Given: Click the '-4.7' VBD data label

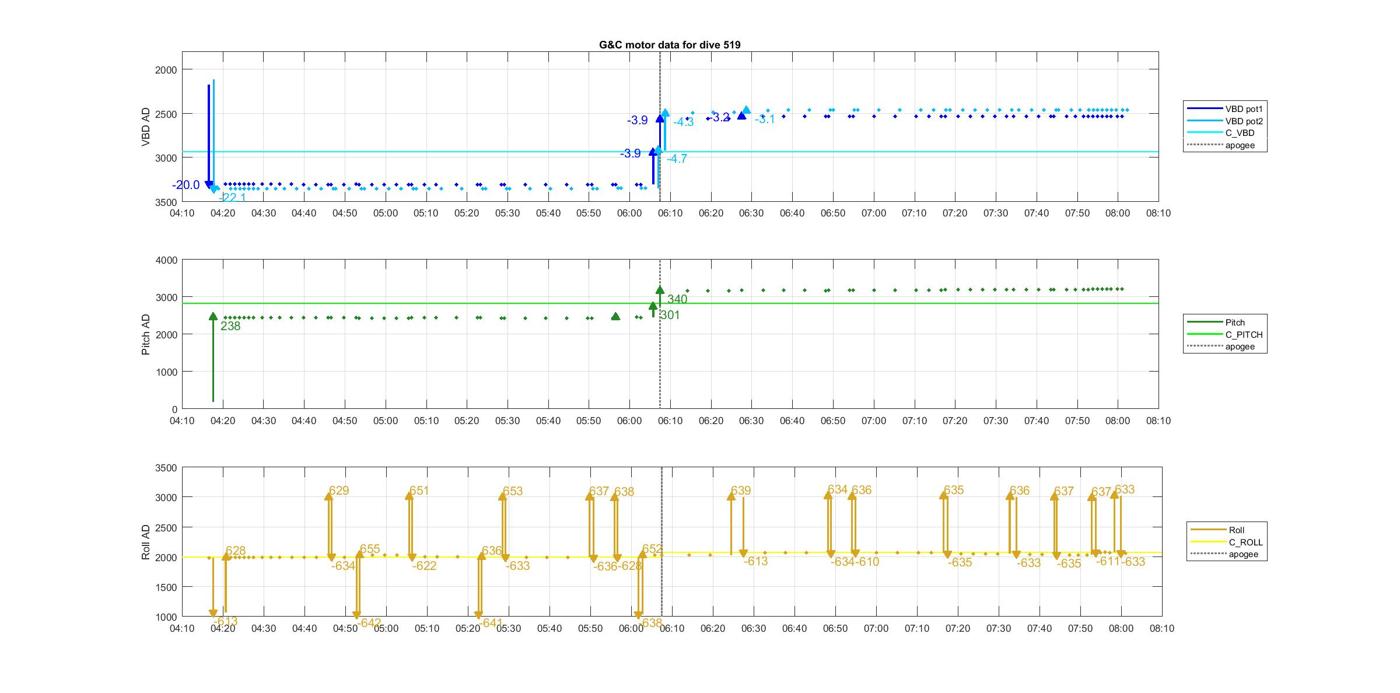Looking at the screenshot, I should click(677, 159).
